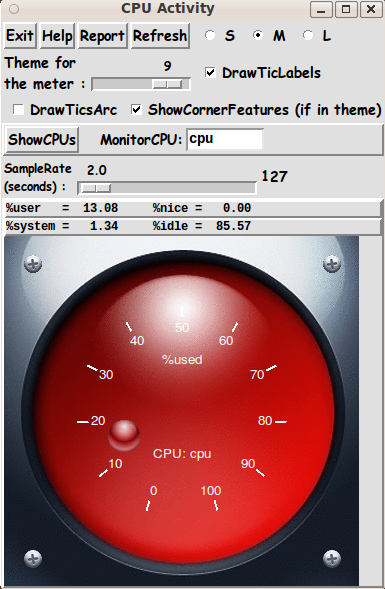Click the red ball indicator on the meter
Viewport: 385px width, 589px height.
point(124,436)
